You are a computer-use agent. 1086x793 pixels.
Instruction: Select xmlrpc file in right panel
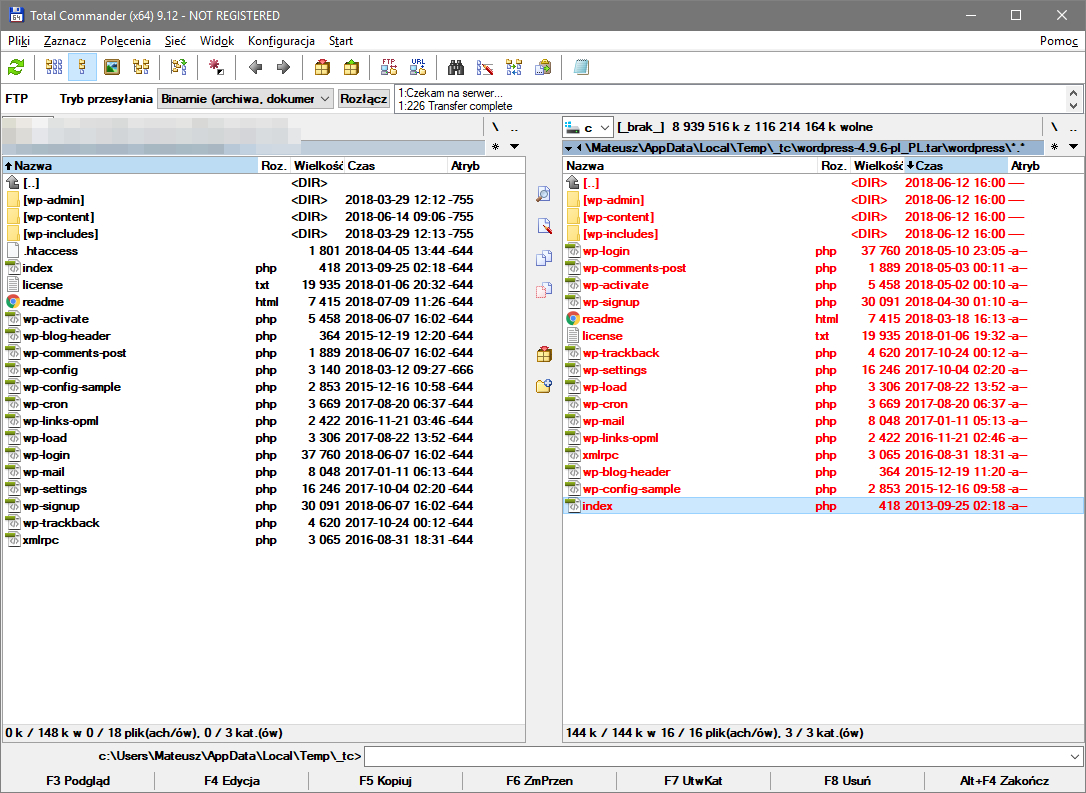coord(823,455)
